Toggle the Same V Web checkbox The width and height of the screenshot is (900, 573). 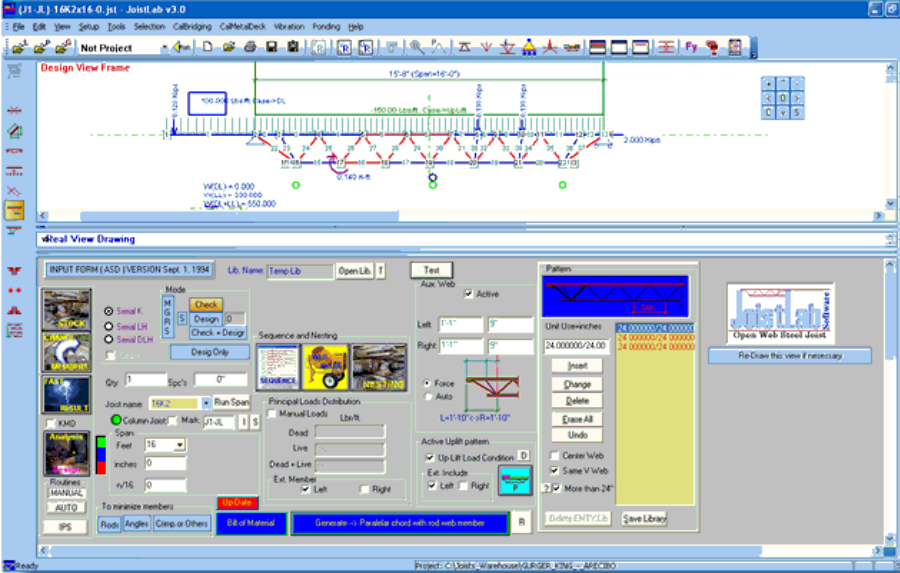[554, 470]
